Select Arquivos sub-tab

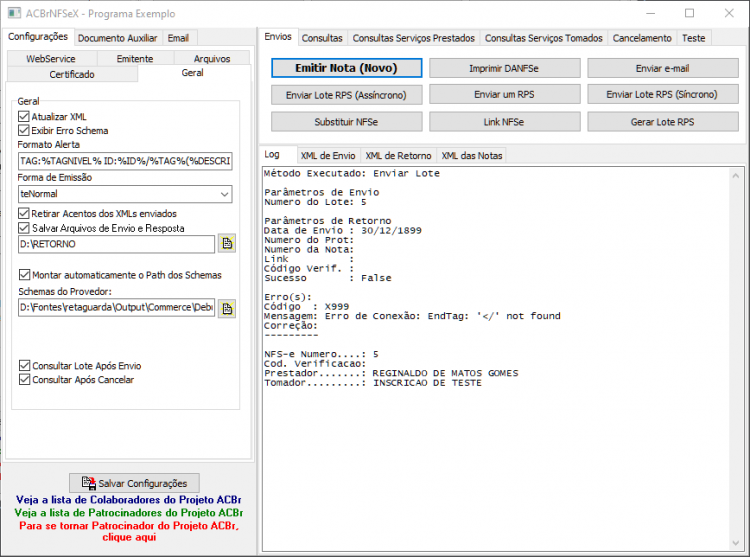click(212, 59)
